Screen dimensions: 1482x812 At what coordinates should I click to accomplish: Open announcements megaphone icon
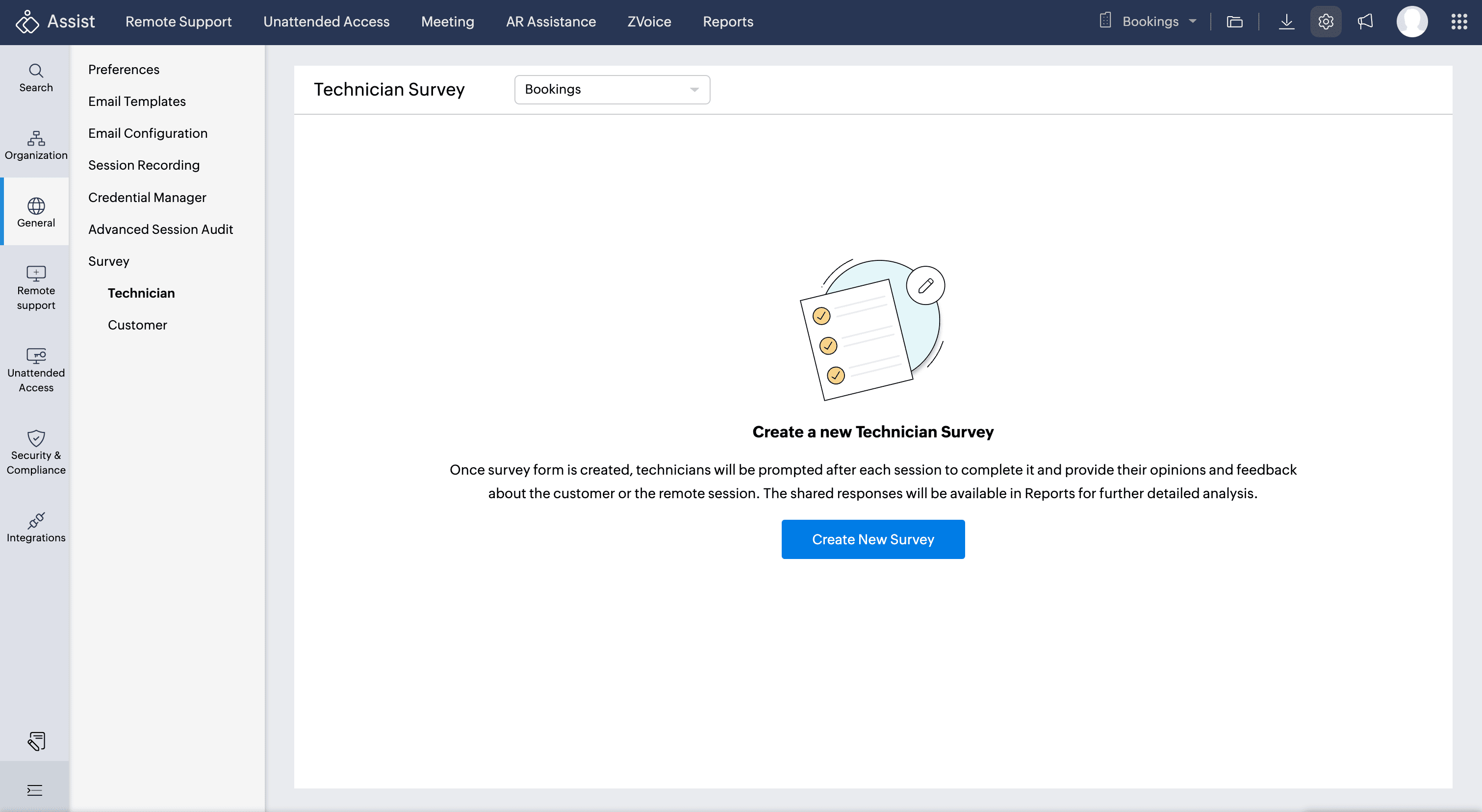coord(1365,22)
